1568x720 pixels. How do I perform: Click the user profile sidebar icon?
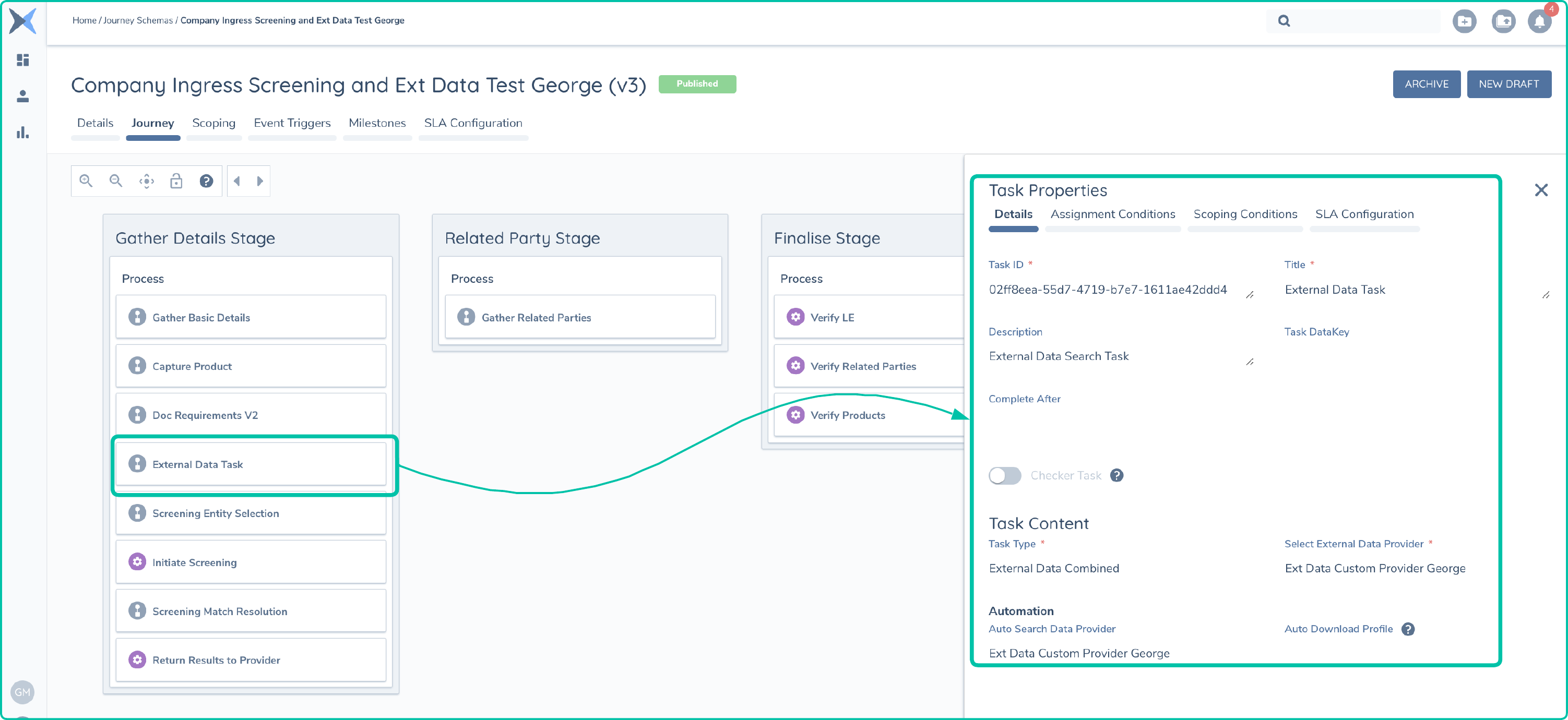(22, 96)
